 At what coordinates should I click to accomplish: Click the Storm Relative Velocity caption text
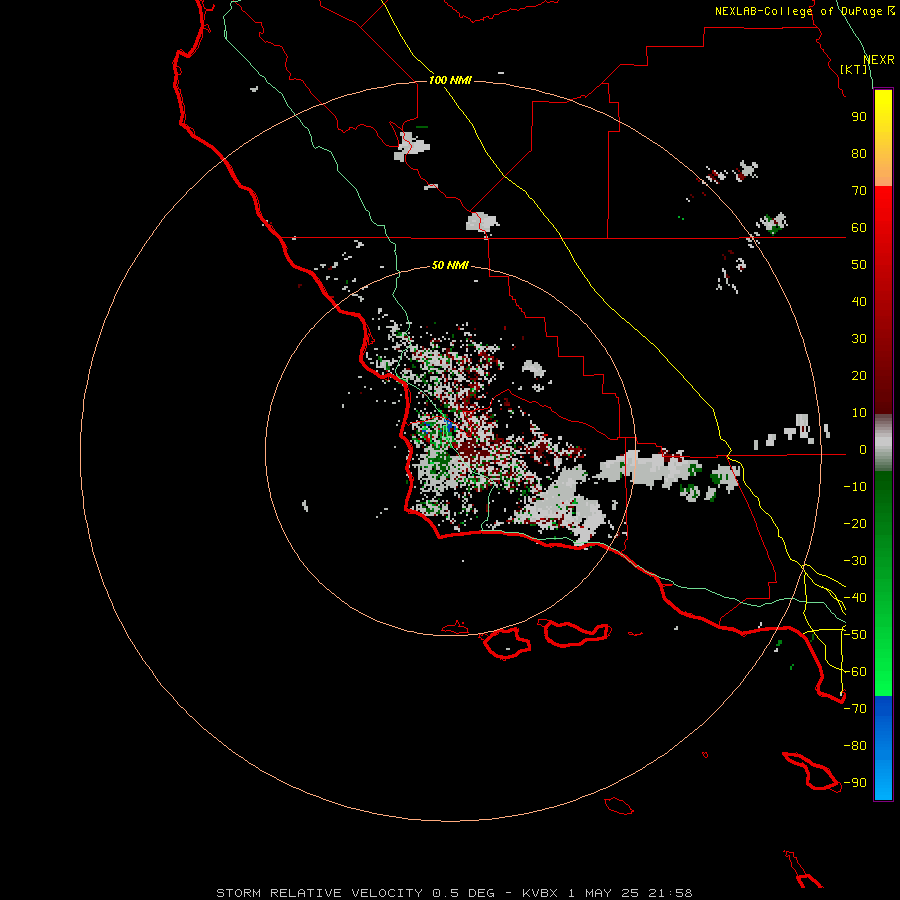pos(454,893)
